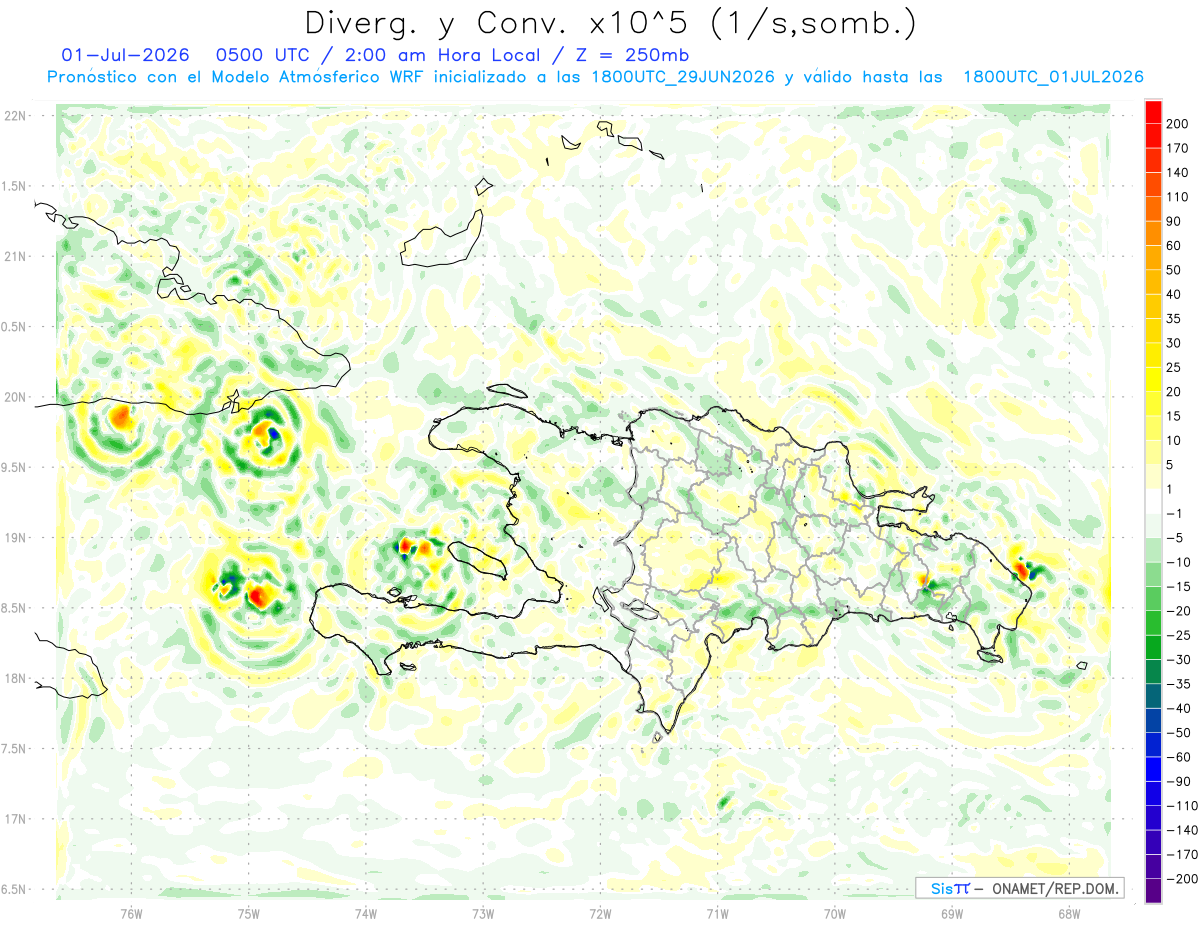
Task: Click the colorbar label "200"
Action: [x=1176, y=124]
